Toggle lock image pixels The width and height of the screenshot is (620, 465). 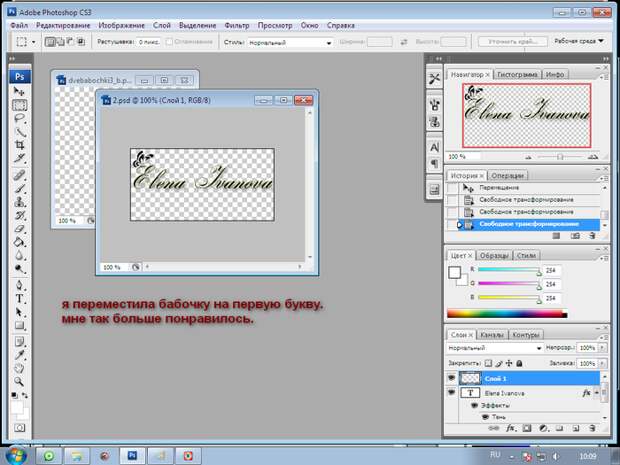tap(499, 363)
